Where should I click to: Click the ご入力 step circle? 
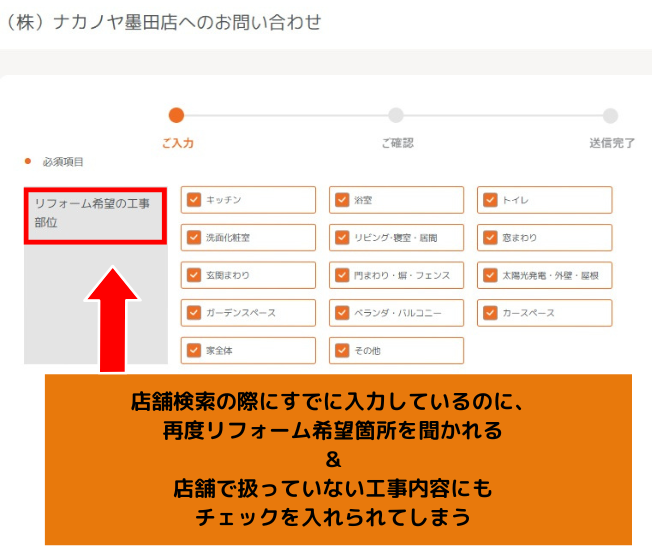click(176, 115)
